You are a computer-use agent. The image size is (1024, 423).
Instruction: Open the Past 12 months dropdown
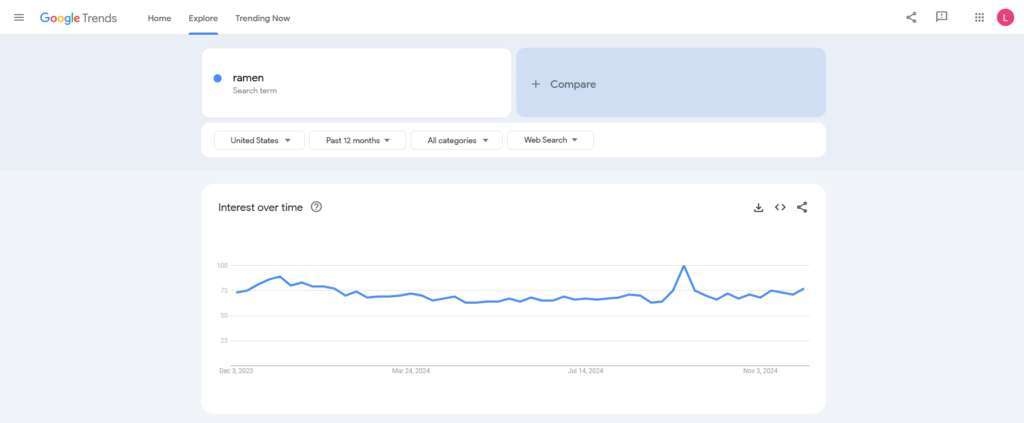[x=357, y=140]
